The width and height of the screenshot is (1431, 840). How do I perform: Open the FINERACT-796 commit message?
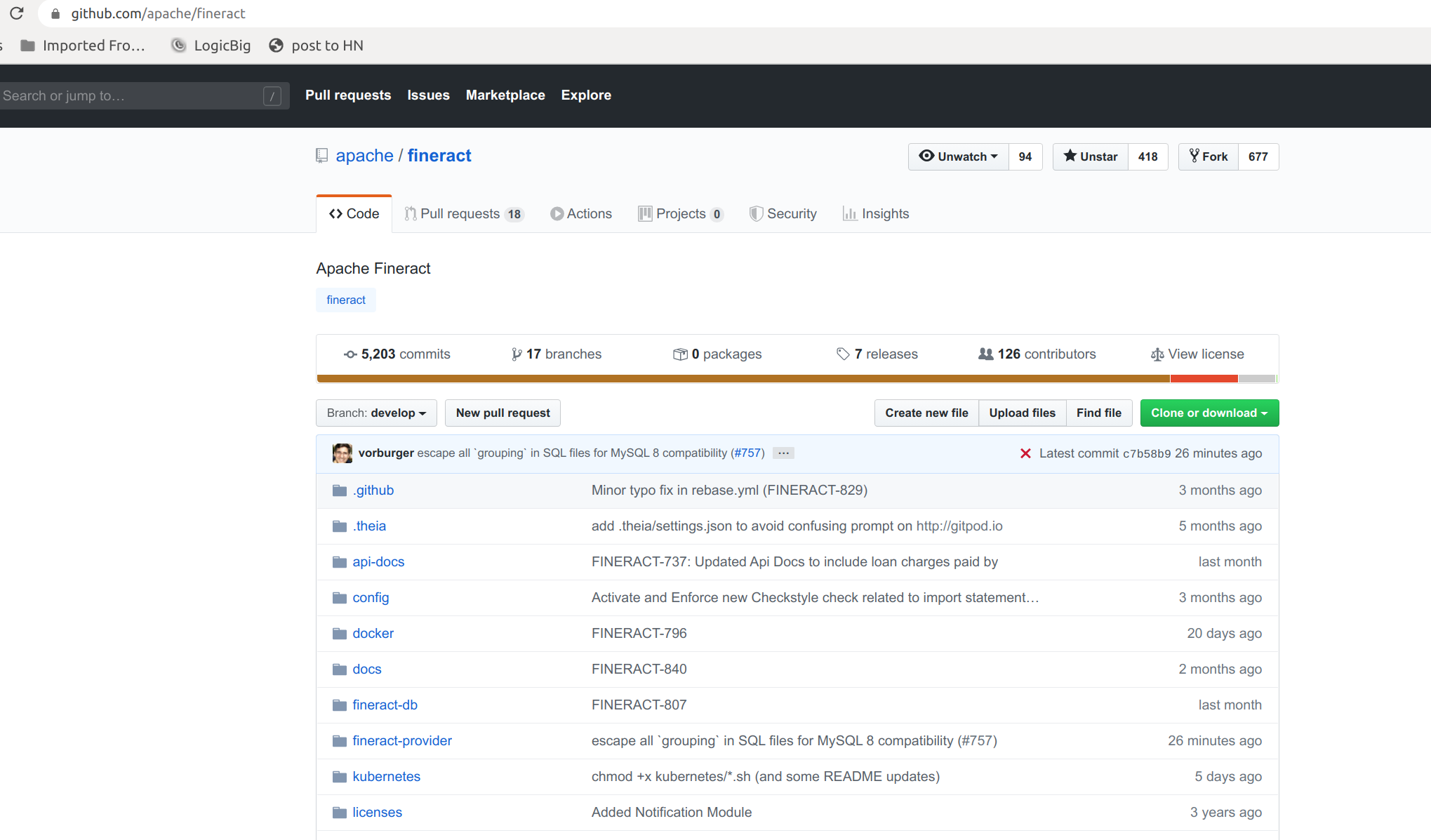(x=639, y=634)
